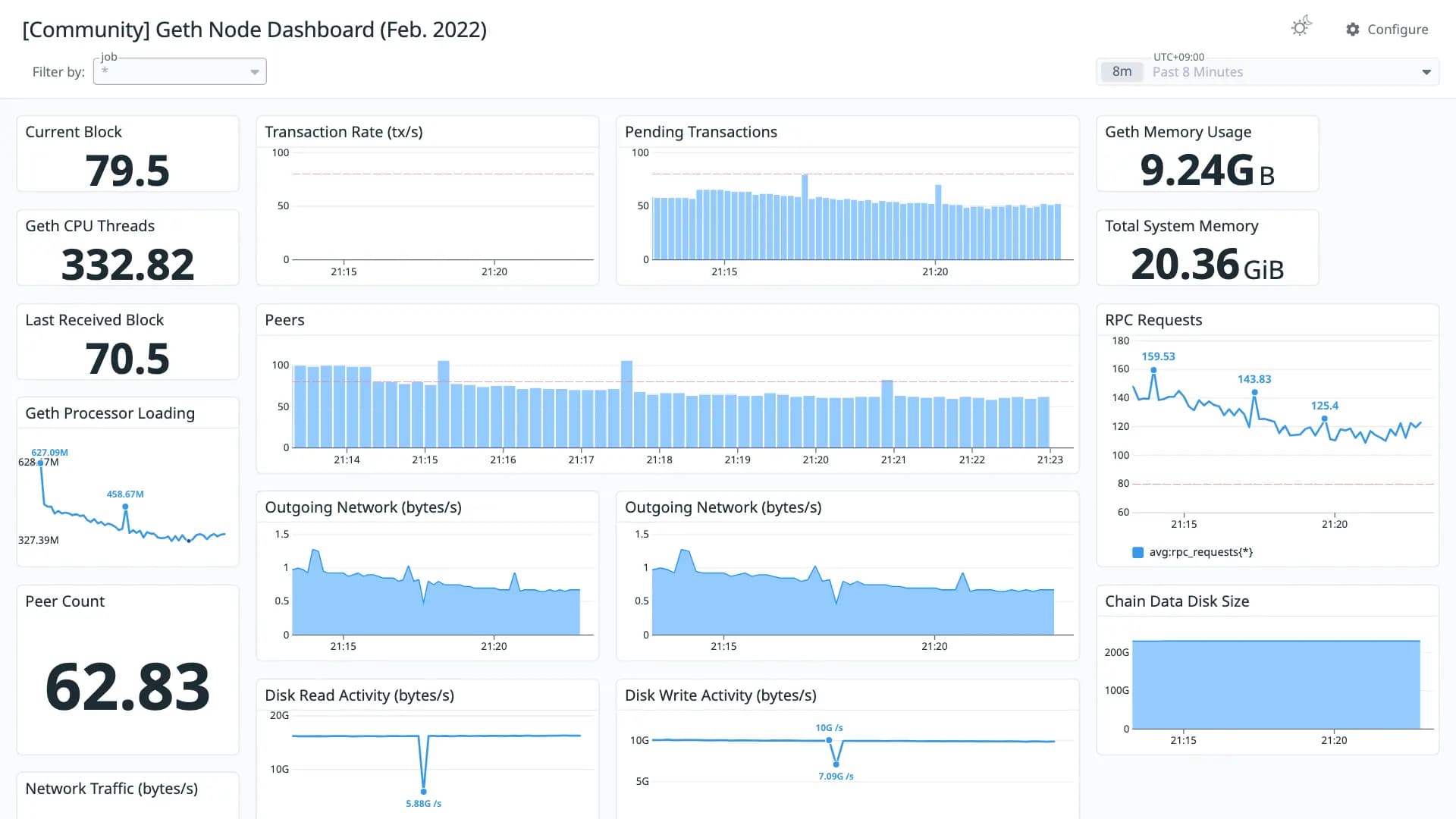1456x819 pixels.
Task: Click the Geth CPU Threads value 332.82
Action: [x=127, y=264]
